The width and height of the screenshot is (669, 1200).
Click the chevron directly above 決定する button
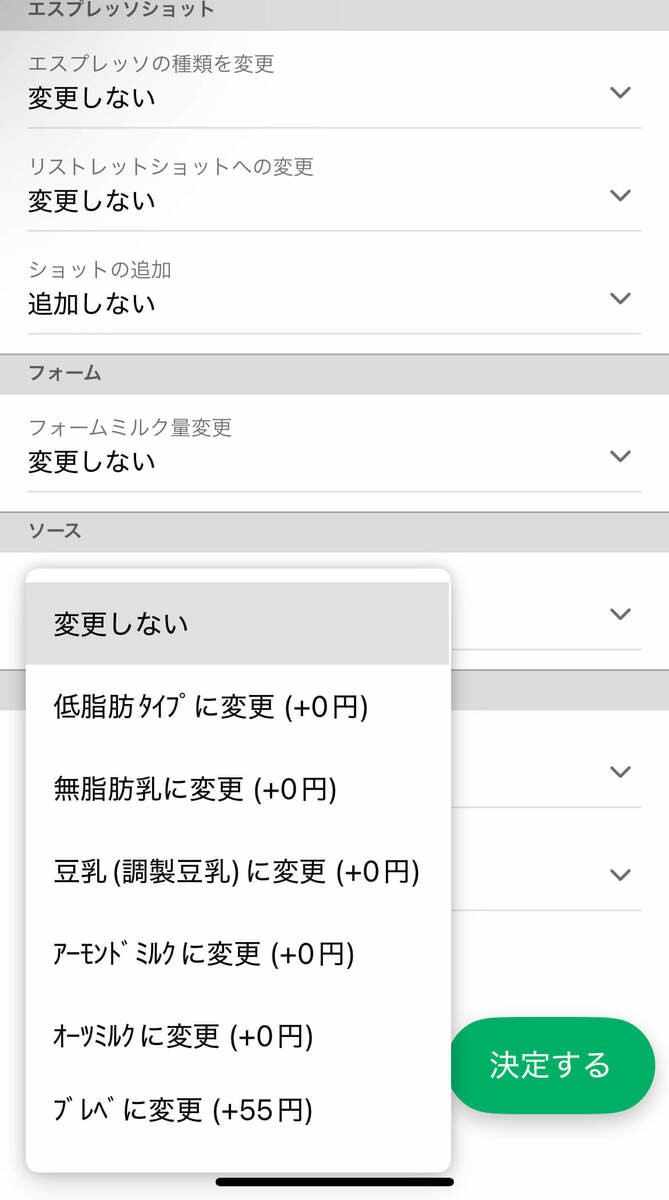[621, 875]
